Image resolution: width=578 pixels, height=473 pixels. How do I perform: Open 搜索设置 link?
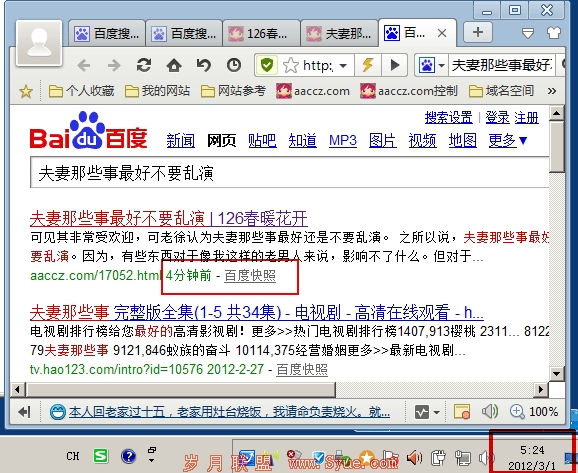coord(448,118)
